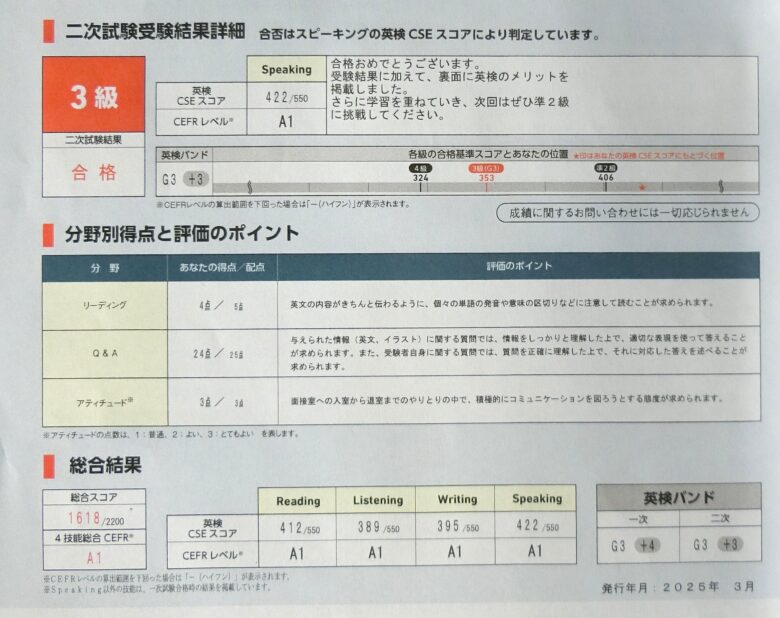Click the 総合スコア value 1618
The width and height of the screenshot is (780, 618).
click(x=88, y=519)
